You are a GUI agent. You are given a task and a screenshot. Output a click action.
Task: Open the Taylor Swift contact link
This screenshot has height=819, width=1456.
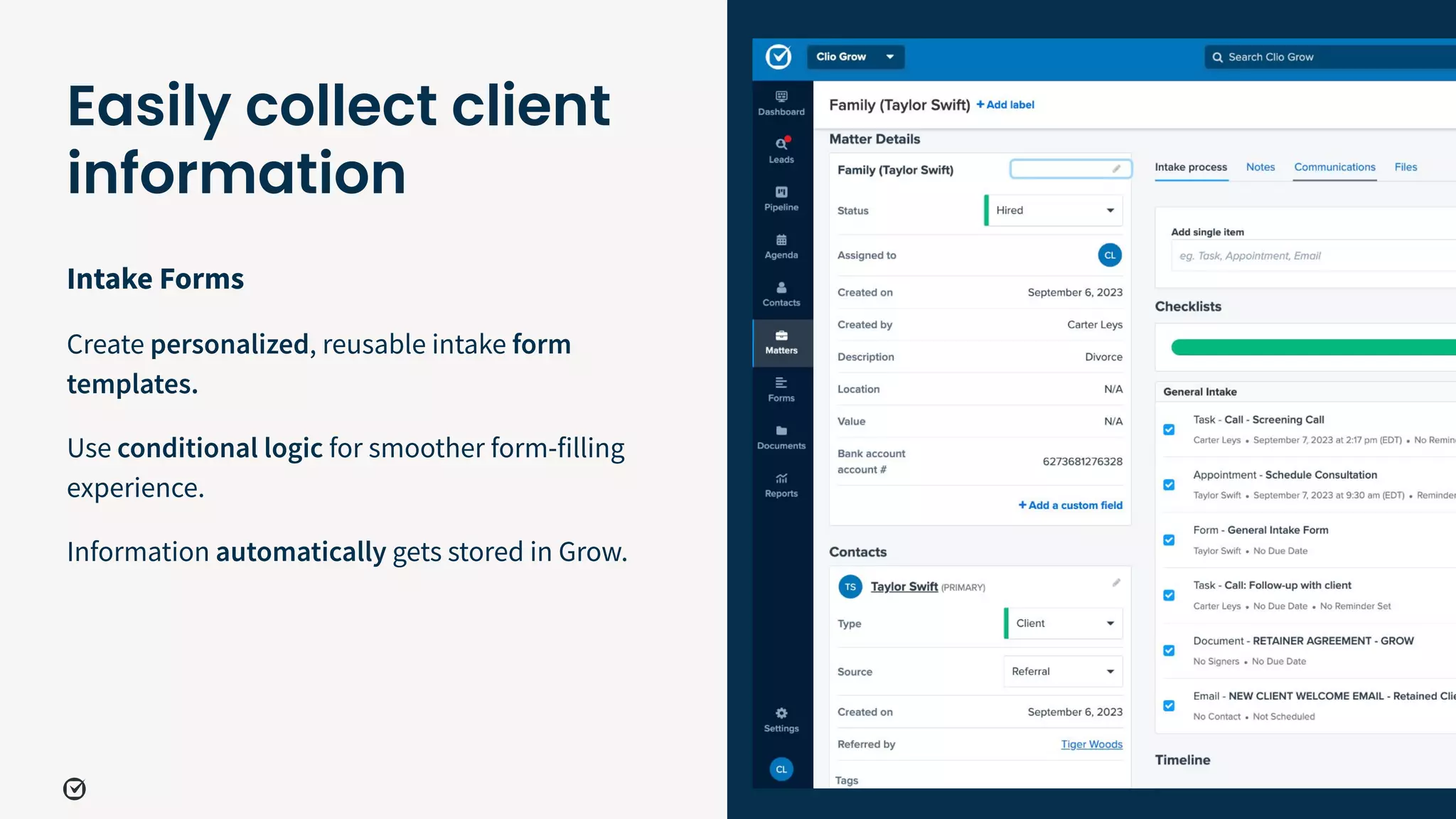click(904, 587)
